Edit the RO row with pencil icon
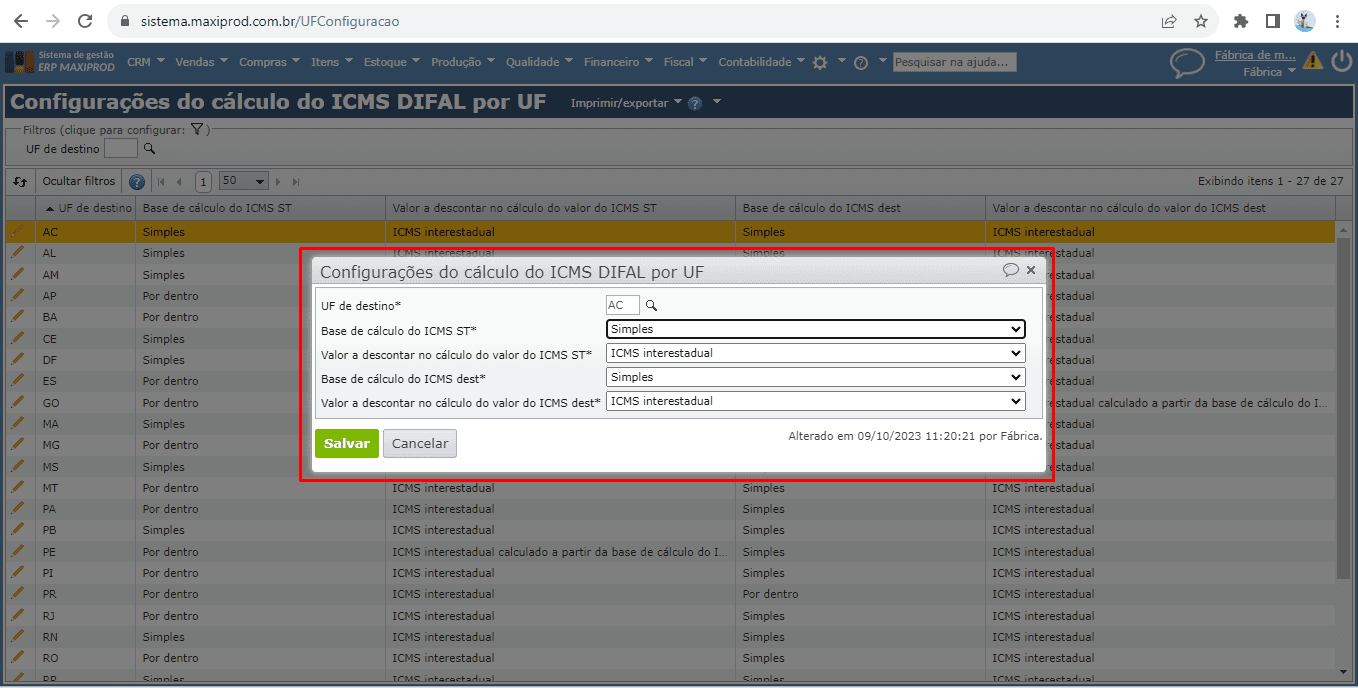 click(x=17, y=658)
